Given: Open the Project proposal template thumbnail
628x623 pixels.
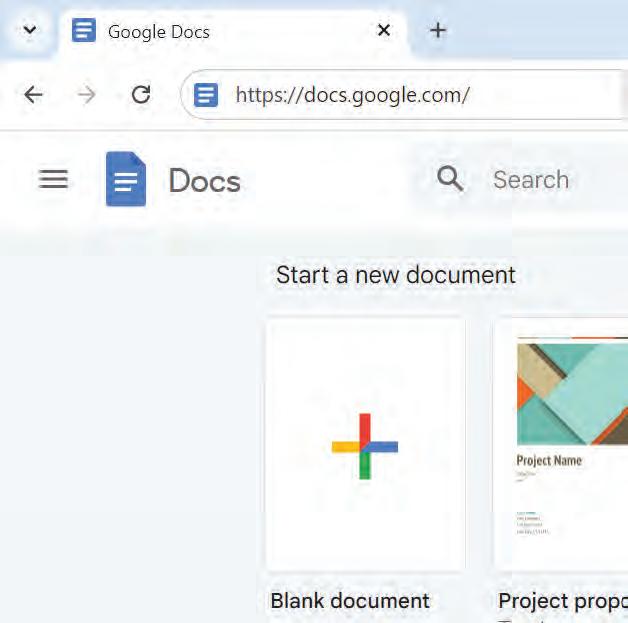Looking at the screenshot, I should click(x=562, y=444).
